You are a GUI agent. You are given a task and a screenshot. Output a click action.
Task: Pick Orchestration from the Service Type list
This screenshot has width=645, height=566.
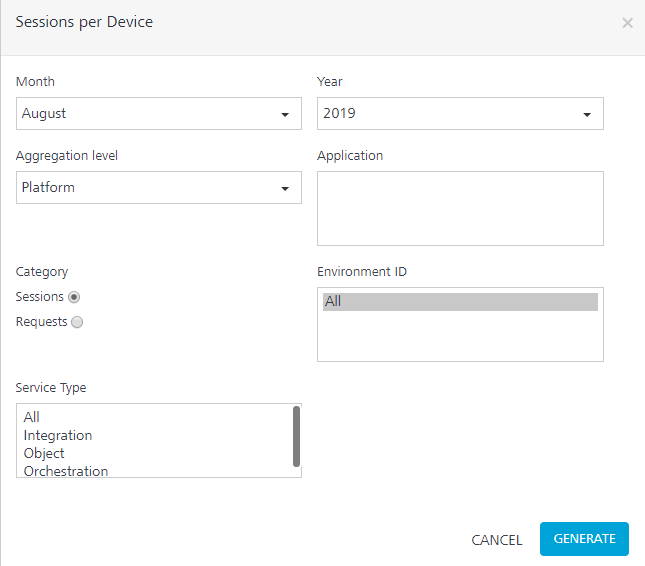[66, 470]
